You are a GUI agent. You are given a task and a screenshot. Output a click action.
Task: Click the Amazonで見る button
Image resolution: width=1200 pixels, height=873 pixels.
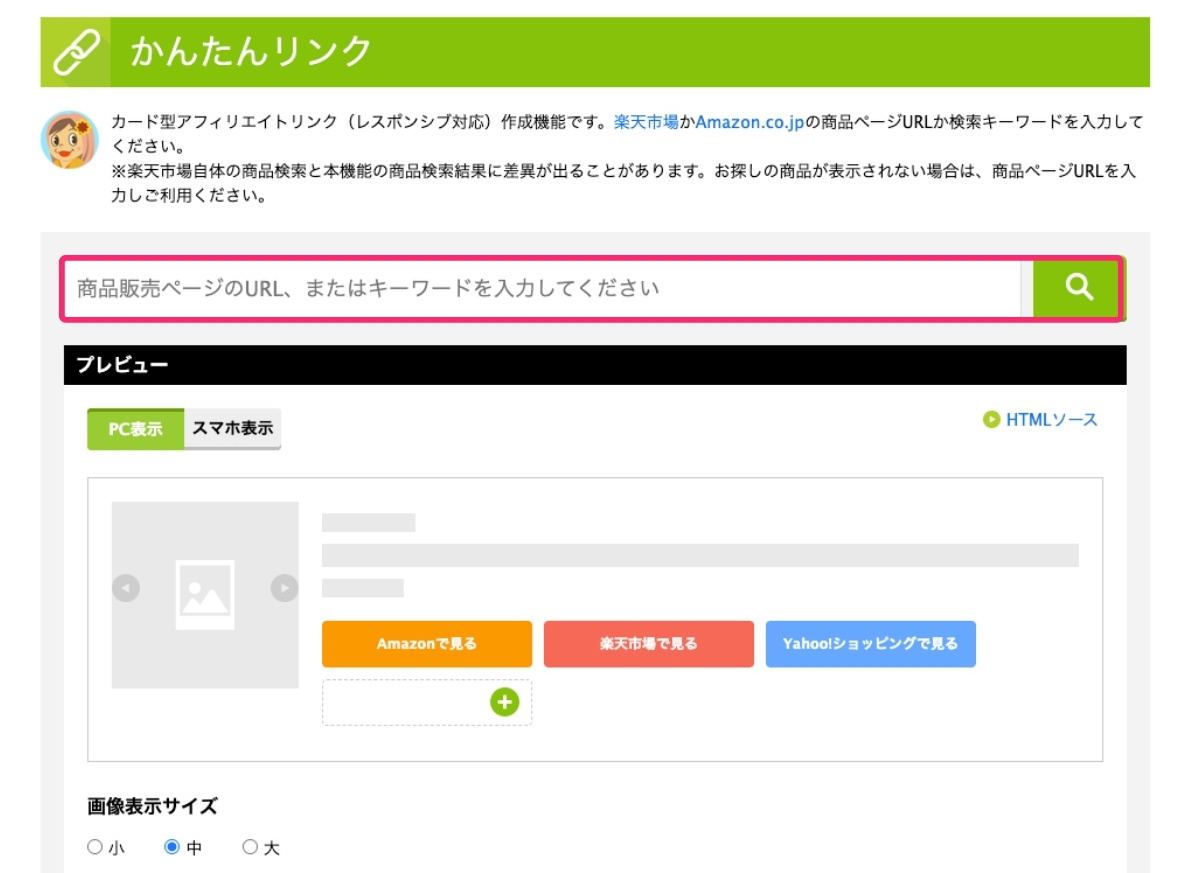(427, 644)
